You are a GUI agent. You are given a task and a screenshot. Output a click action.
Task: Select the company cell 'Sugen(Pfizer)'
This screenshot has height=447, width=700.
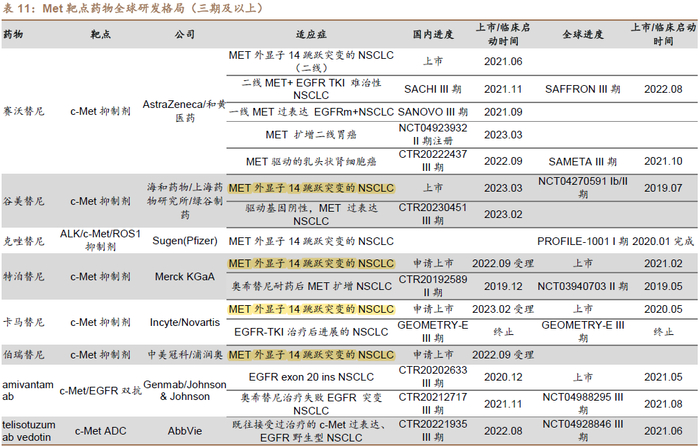tap(185, 241)
